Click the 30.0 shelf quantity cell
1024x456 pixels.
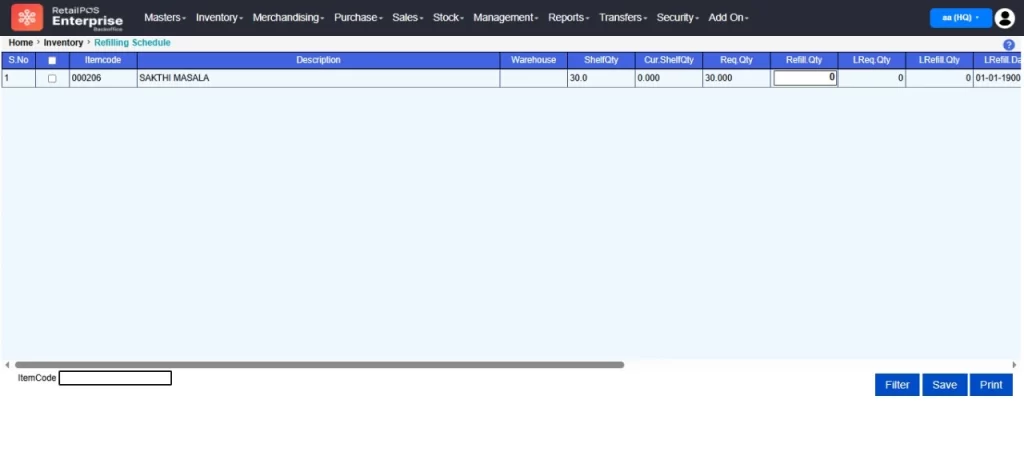click(x=601, y=78)
